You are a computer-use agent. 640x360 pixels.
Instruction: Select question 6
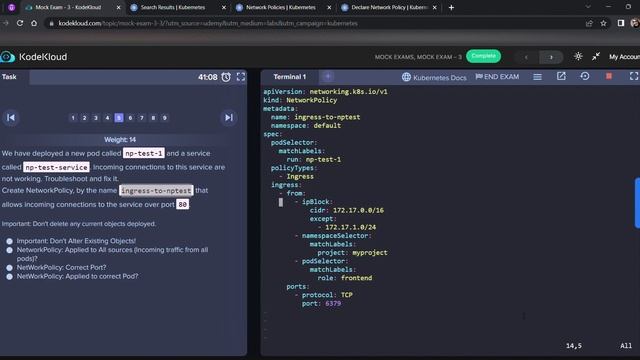130,118
